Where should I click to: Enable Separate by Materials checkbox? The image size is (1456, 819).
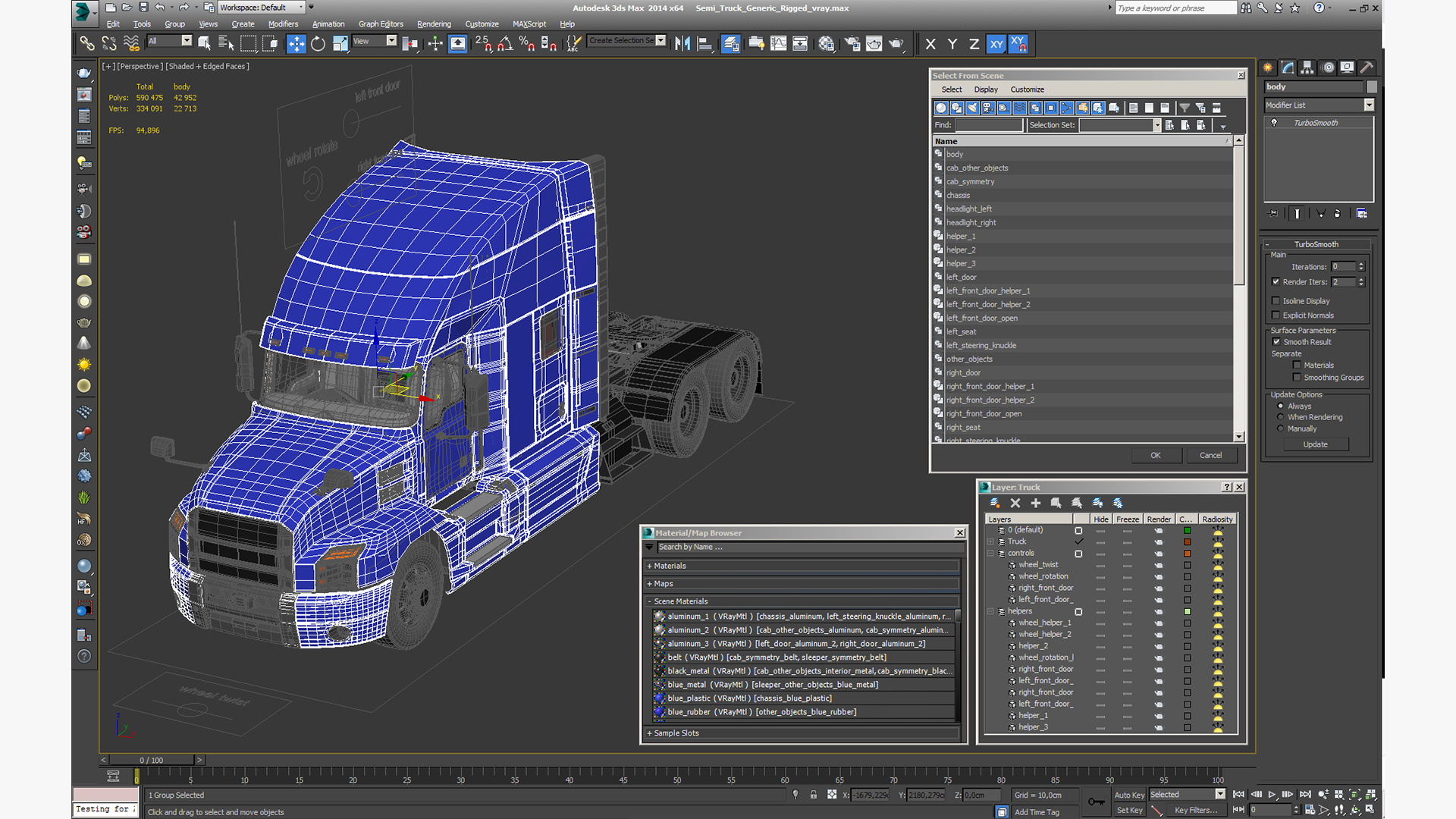[x=1297, y=366]
